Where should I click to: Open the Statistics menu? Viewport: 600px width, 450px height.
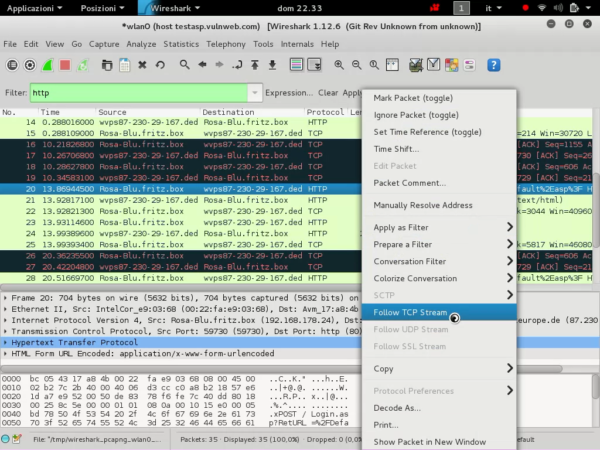point(181,44)
